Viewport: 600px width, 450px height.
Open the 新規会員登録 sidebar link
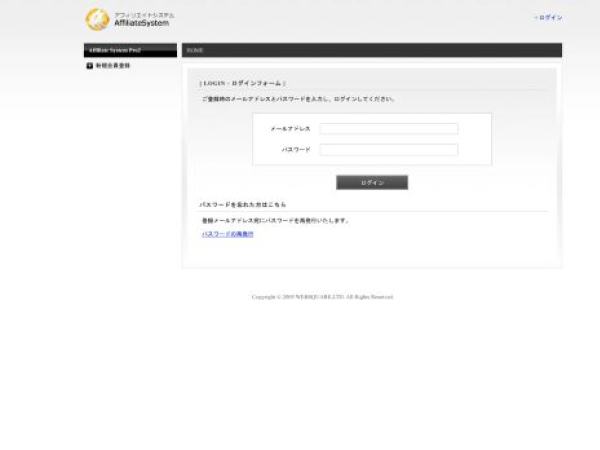(112, 66)
